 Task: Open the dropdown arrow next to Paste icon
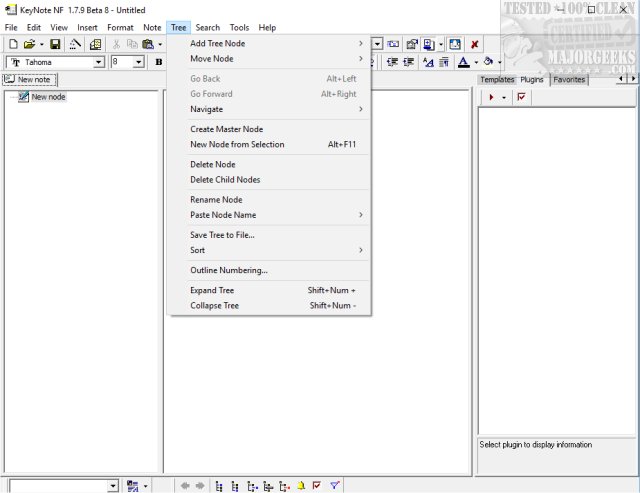point(160,44)
